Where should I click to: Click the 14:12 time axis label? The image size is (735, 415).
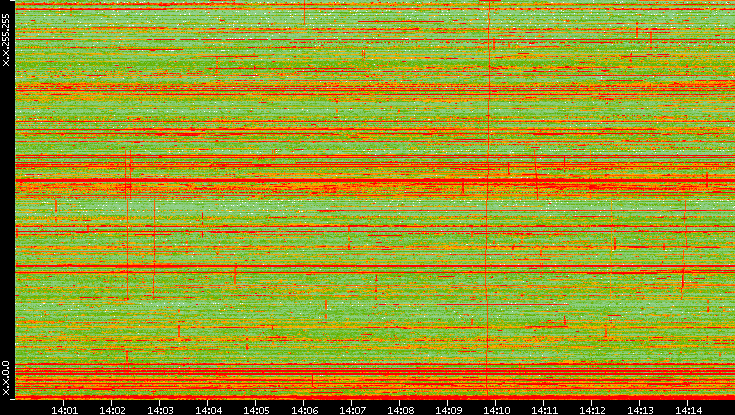click(x=592, y=410)
